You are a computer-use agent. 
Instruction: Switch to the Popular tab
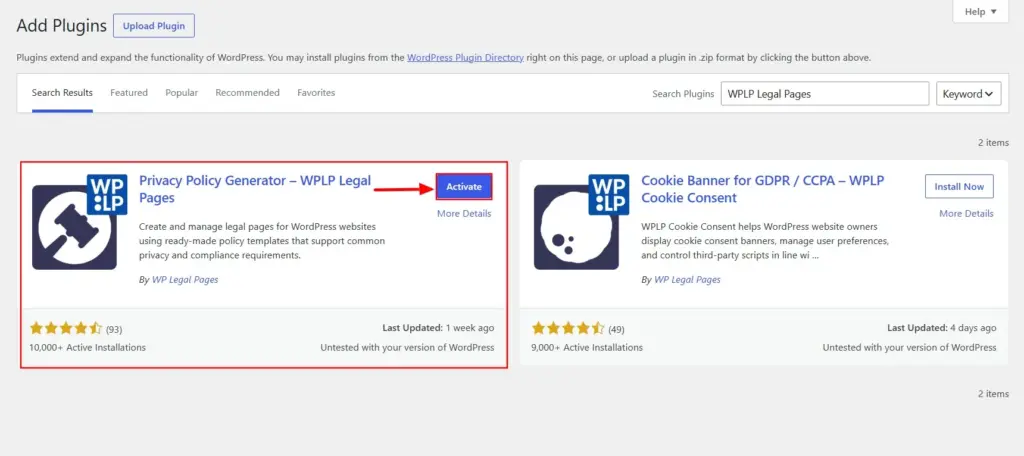(x=182, y=93)
